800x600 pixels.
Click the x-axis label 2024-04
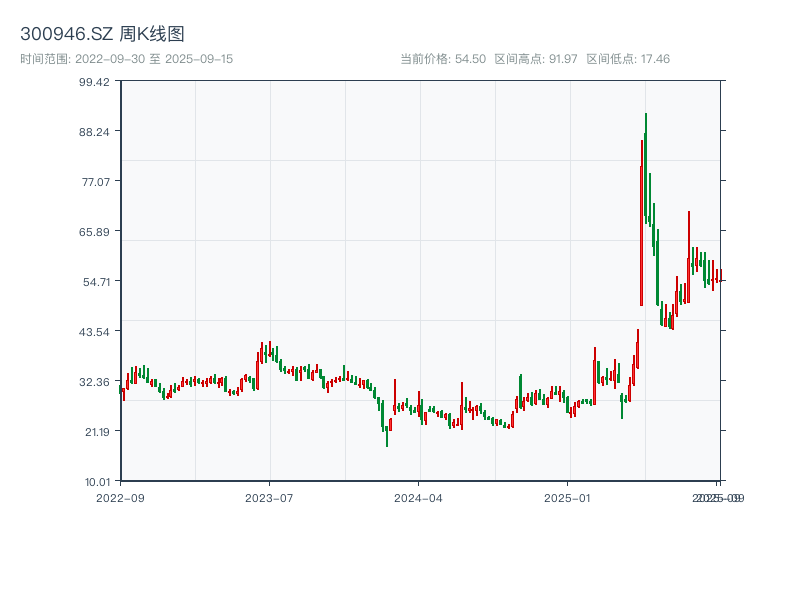coord(418,498)
